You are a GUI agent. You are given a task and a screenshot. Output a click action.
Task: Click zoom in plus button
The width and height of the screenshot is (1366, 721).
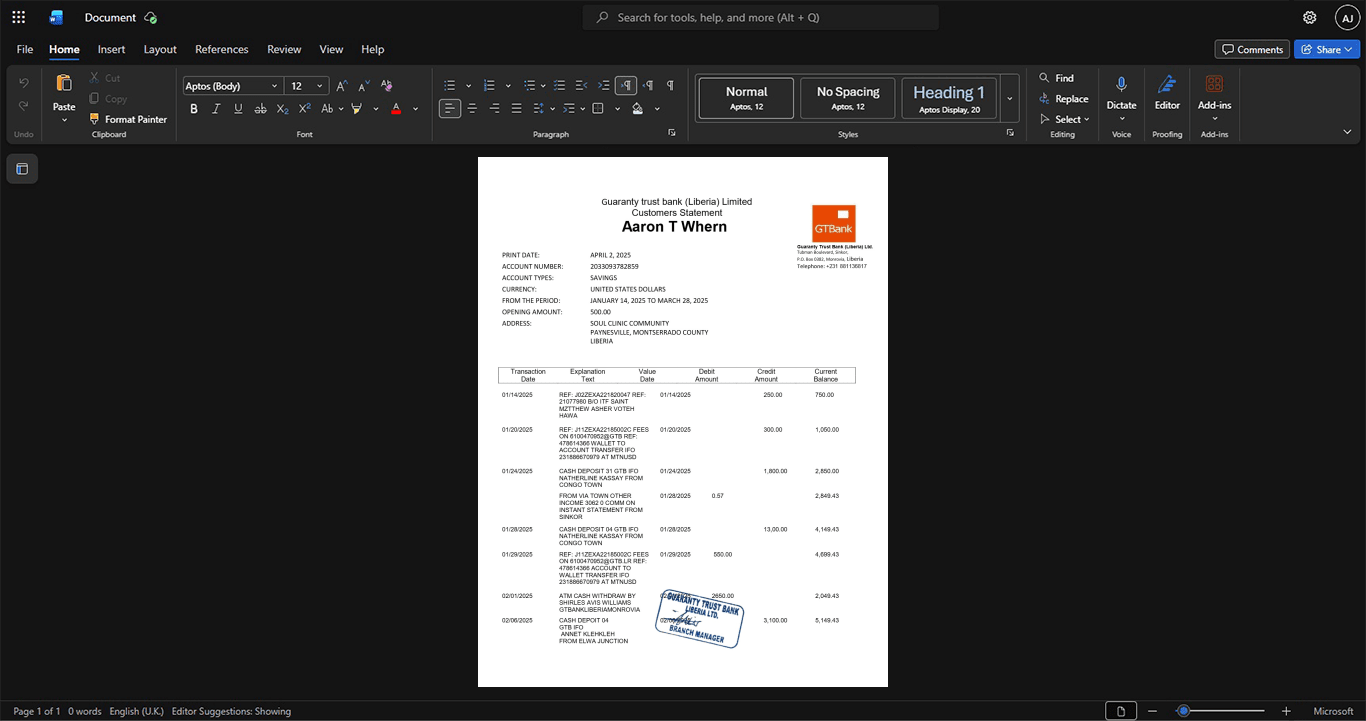point(1286,711)
